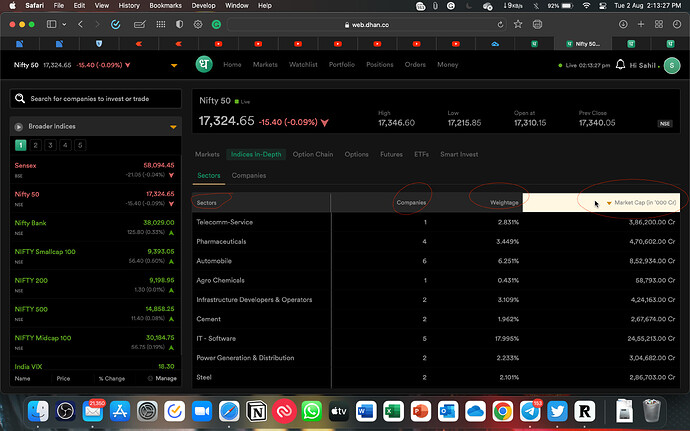Click the Safari reload page icon
This screenshot has width=690, height=431.
(x=500, y=25)
